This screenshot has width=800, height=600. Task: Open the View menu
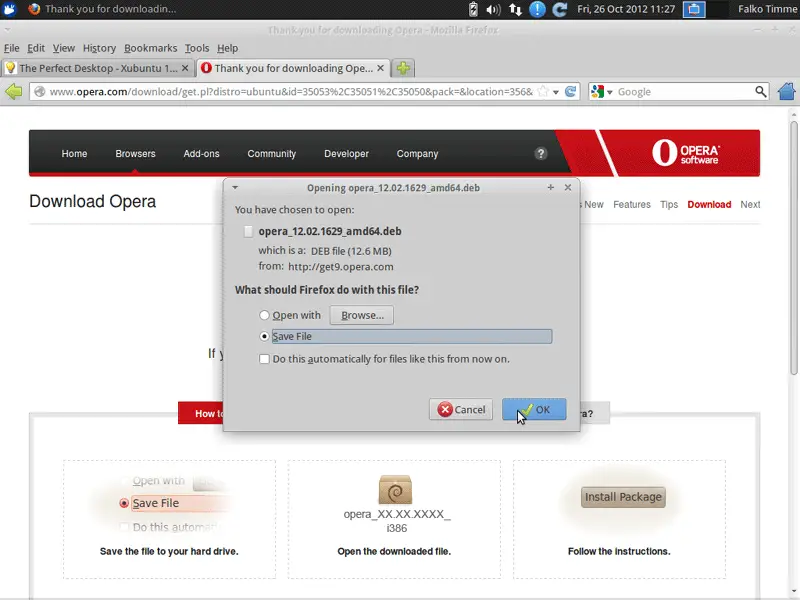(64, 48)
